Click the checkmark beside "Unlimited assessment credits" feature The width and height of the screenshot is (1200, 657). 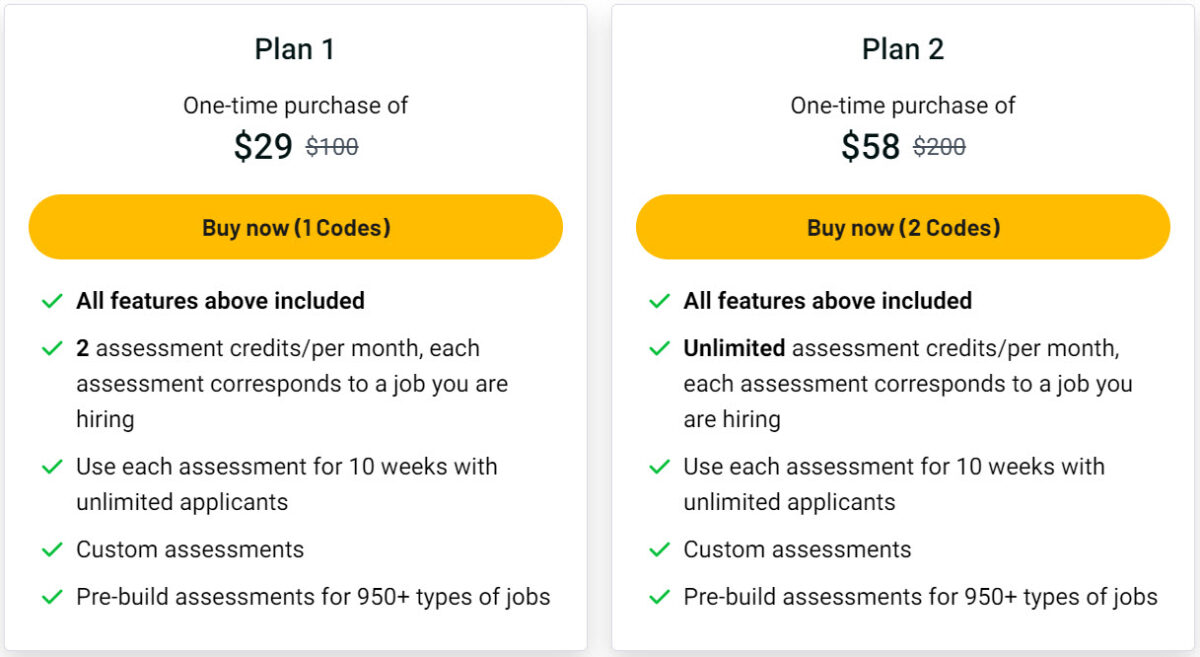click(x=659, y=348)
